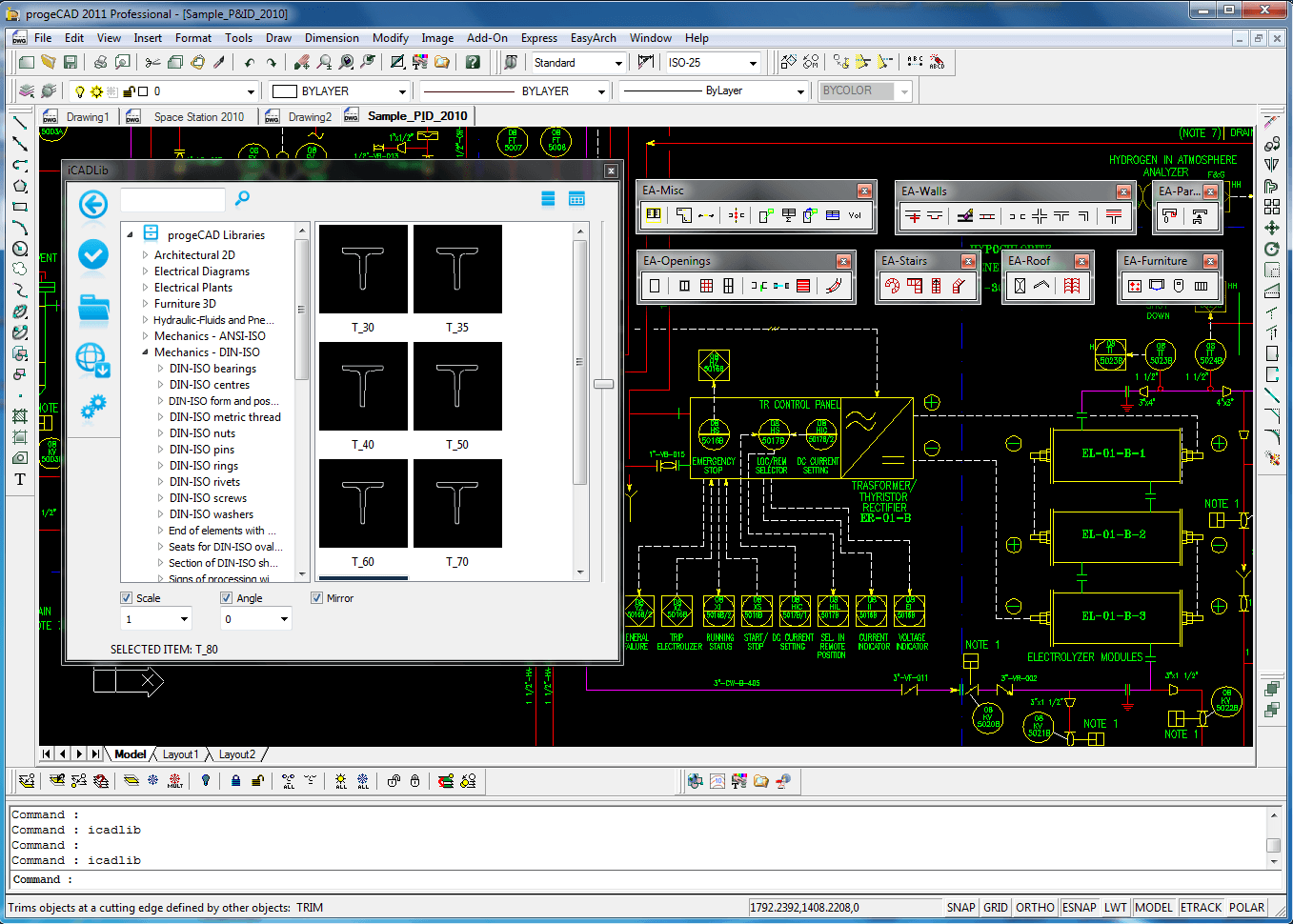
Task: Switch iCADLib to table view icon
Action: (x=576, y=198)
